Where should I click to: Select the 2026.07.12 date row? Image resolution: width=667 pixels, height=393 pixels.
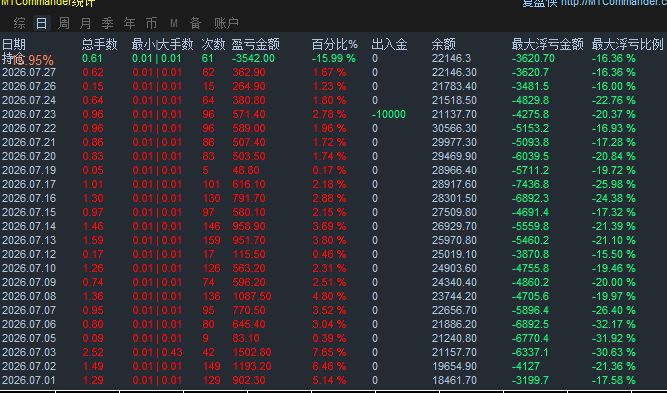pyautogui.click(x=29, y=254)
